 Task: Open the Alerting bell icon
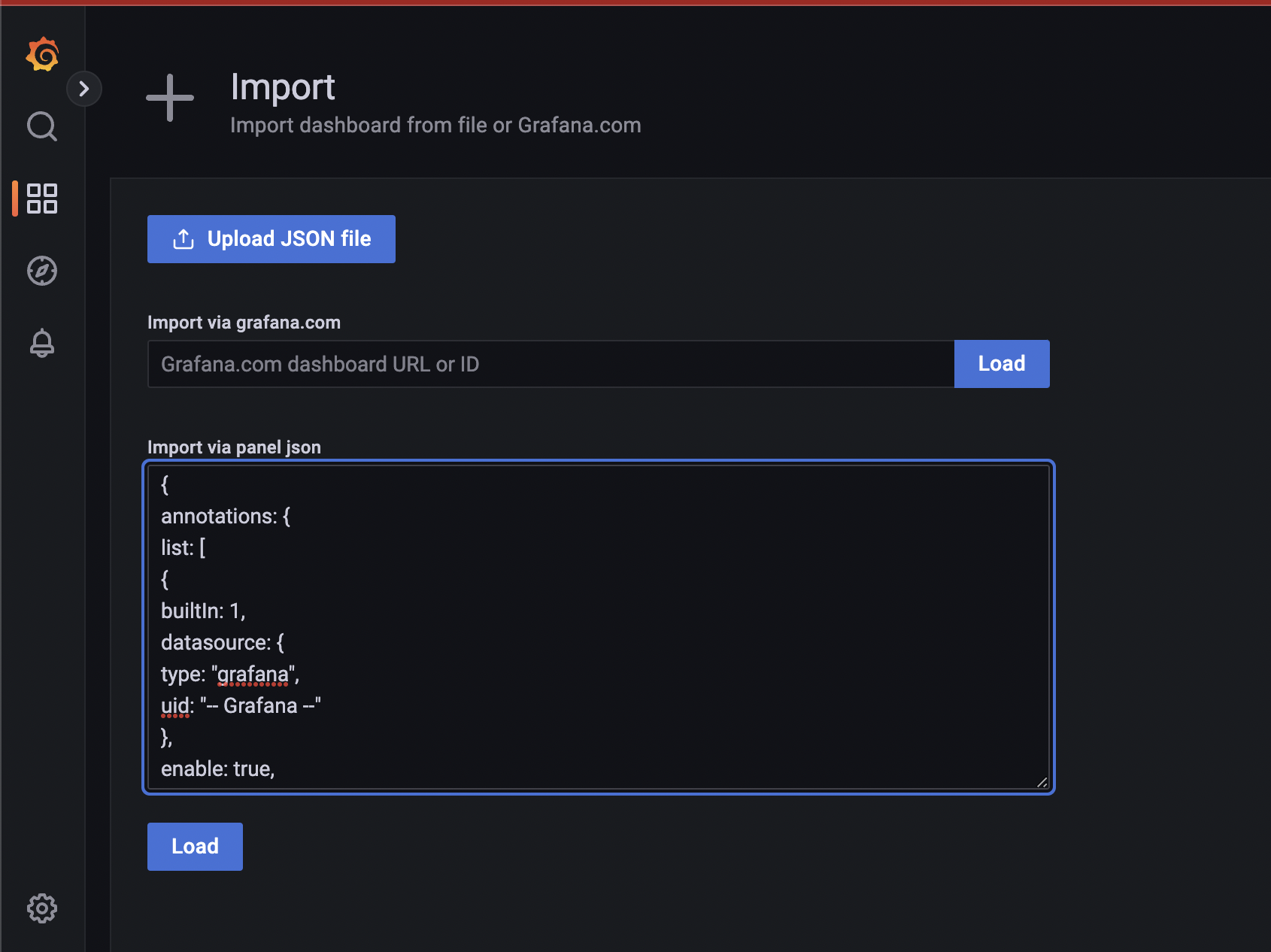[42, 343]
